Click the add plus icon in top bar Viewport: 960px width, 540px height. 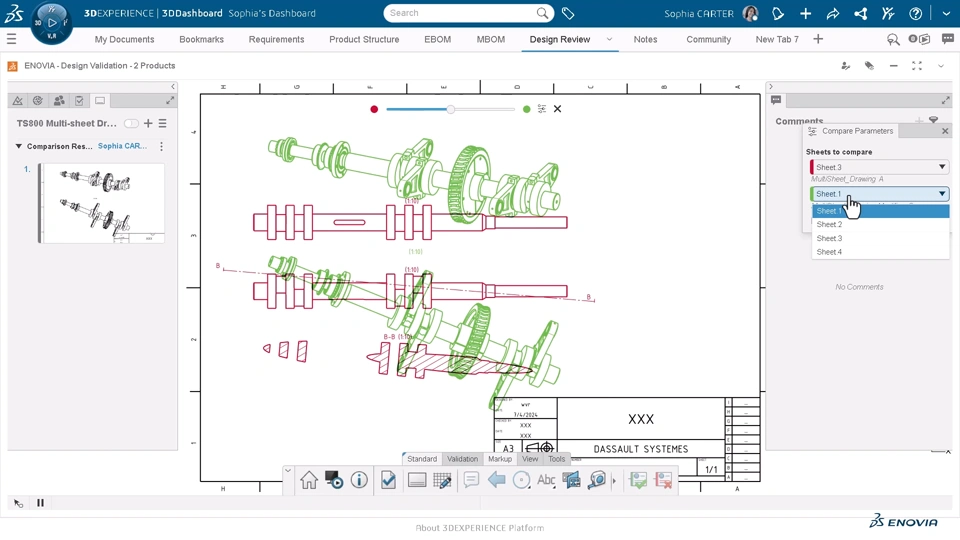805,13
